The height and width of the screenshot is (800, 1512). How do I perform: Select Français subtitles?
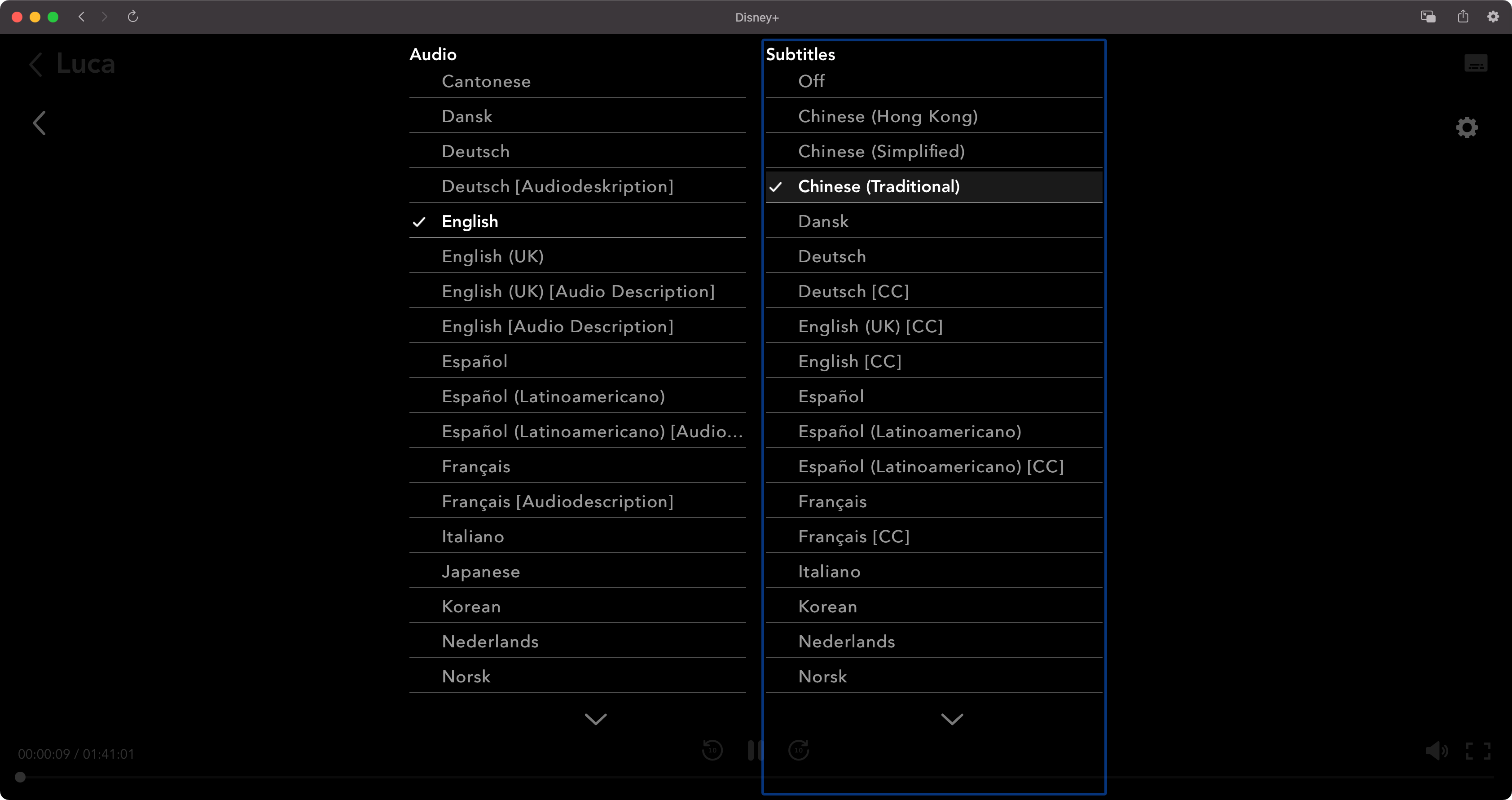tap(933, 502)
